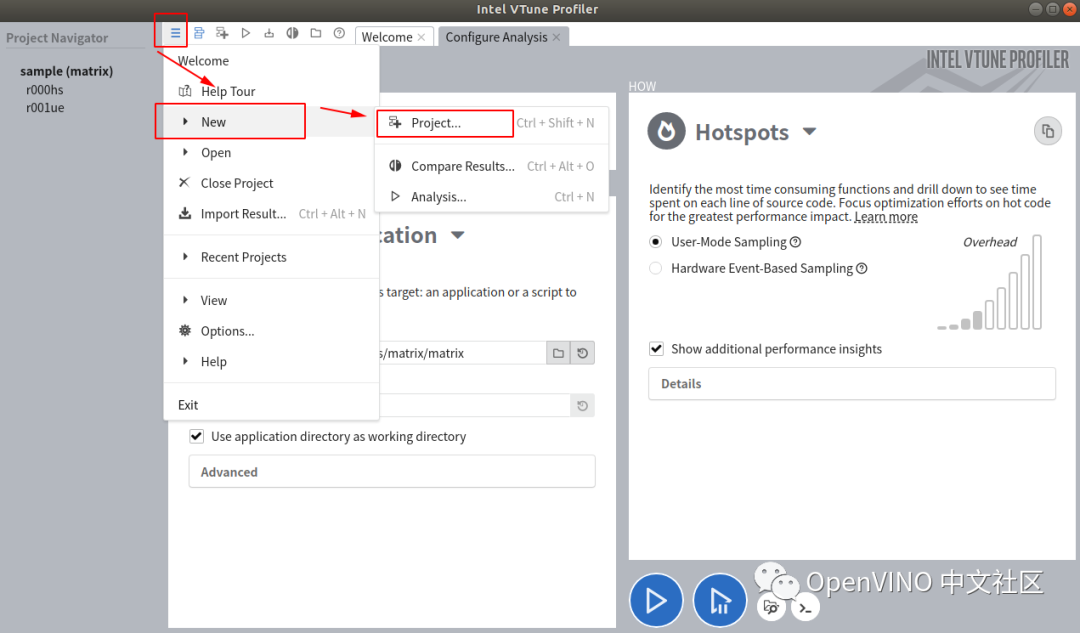The height and width of the screenshot is (633, 1080).
Task: Follow the Learn more link
Action: (x=886, y=217)
